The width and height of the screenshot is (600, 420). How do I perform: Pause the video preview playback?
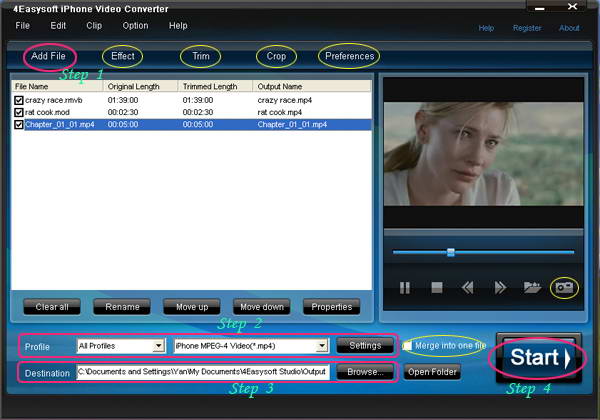click(x=404, y=288)
